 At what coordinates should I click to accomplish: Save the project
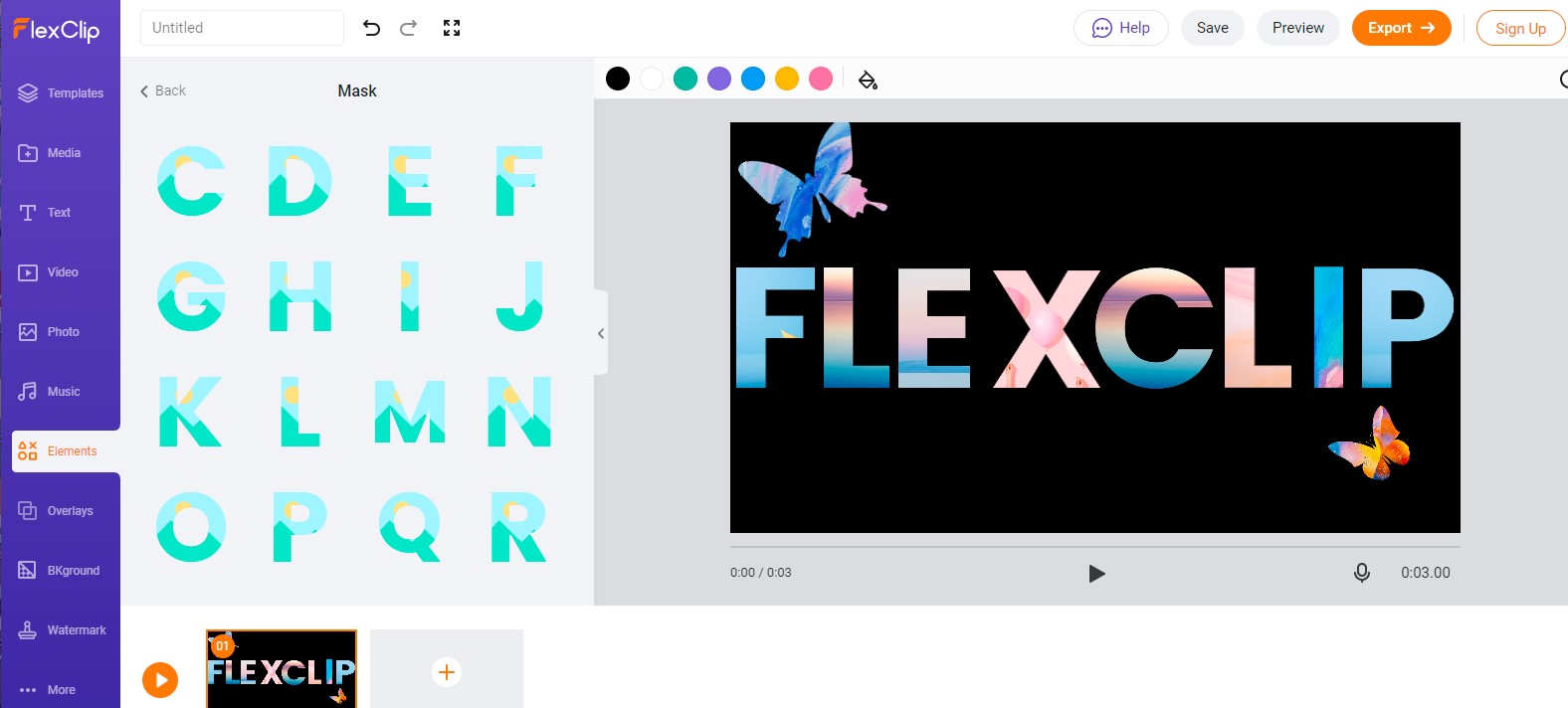(x=1212, y=28)
